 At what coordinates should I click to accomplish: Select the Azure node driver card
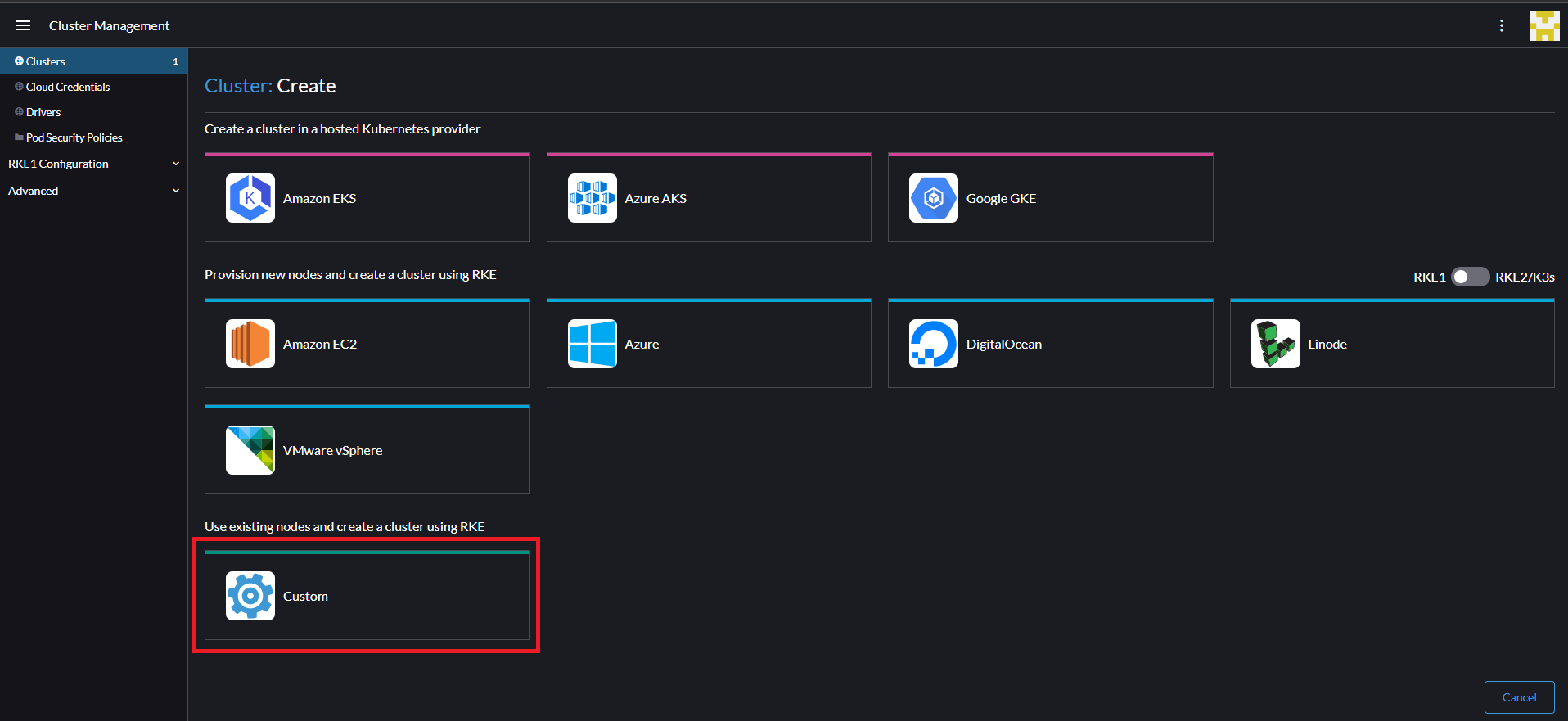pyautogui.click(x=709, y=343)
